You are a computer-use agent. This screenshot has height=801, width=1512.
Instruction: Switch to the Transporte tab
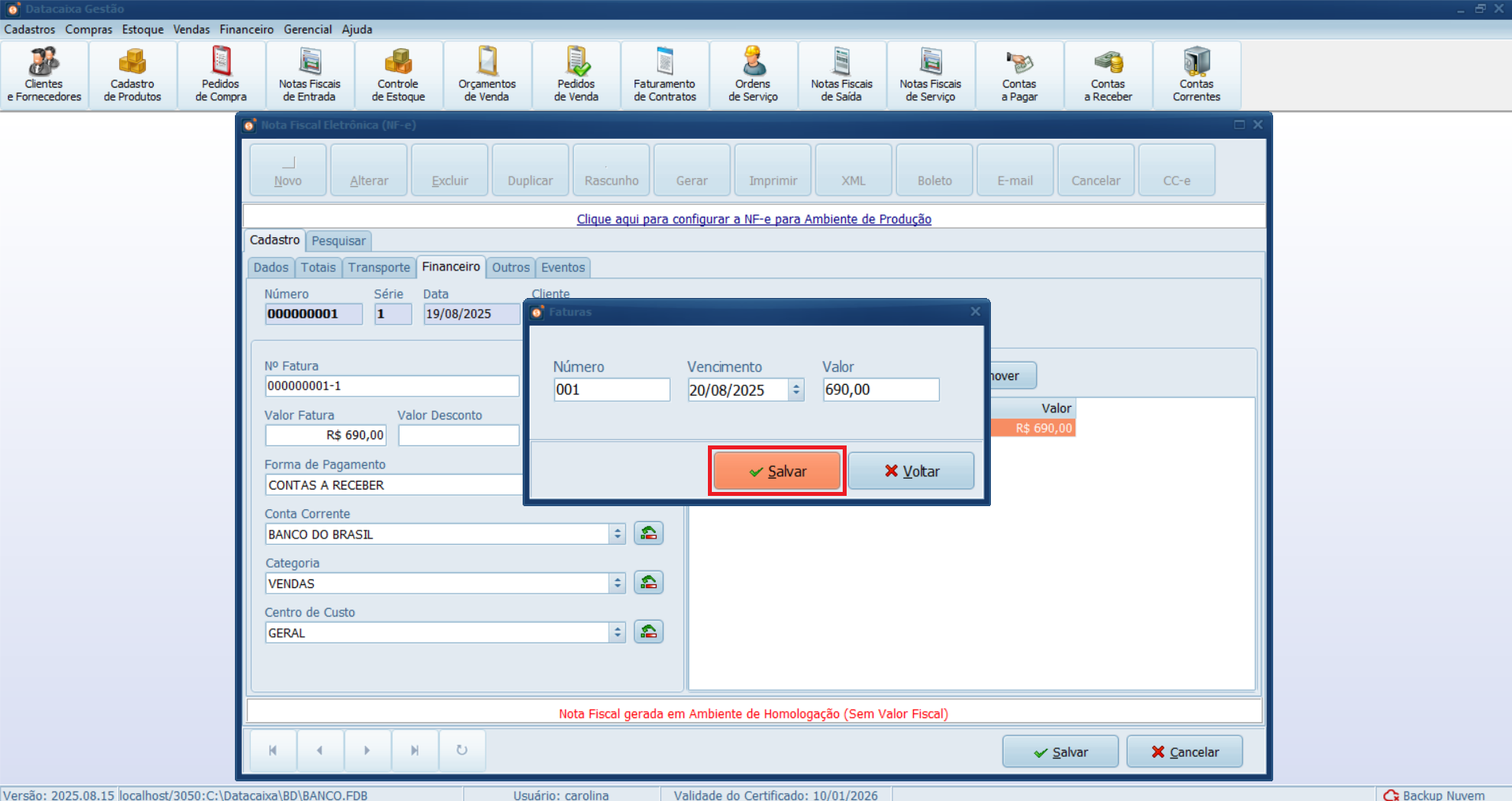(x=379, y=267)
